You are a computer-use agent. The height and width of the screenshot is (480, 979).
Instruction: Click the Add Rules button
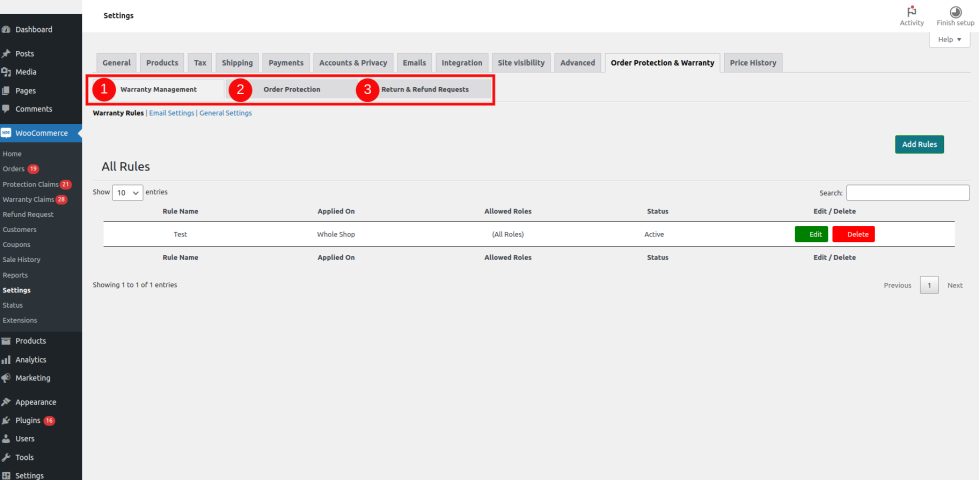919,145
